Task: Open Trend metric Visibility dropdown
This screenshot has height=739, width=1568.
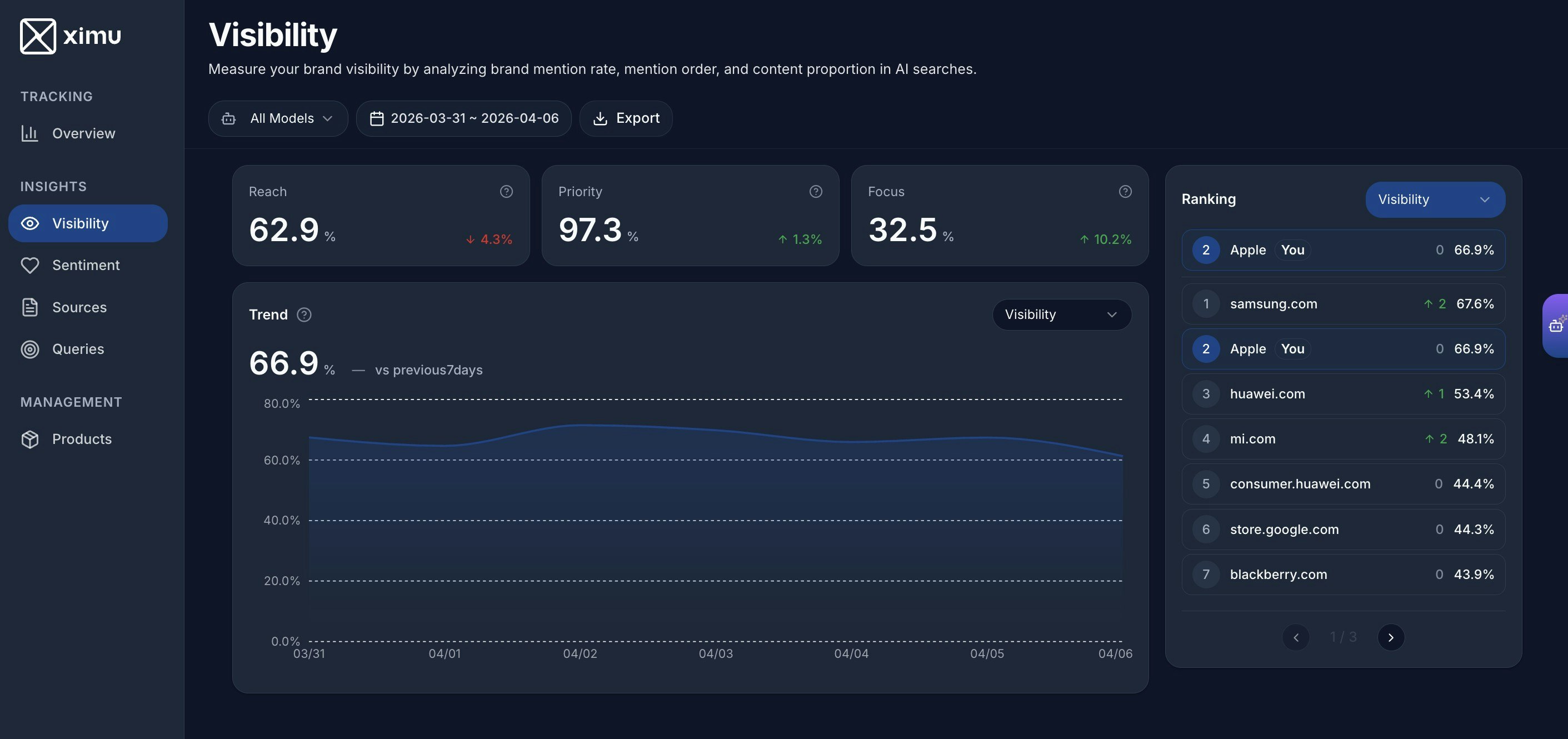Action: [x=1062, y=314]
